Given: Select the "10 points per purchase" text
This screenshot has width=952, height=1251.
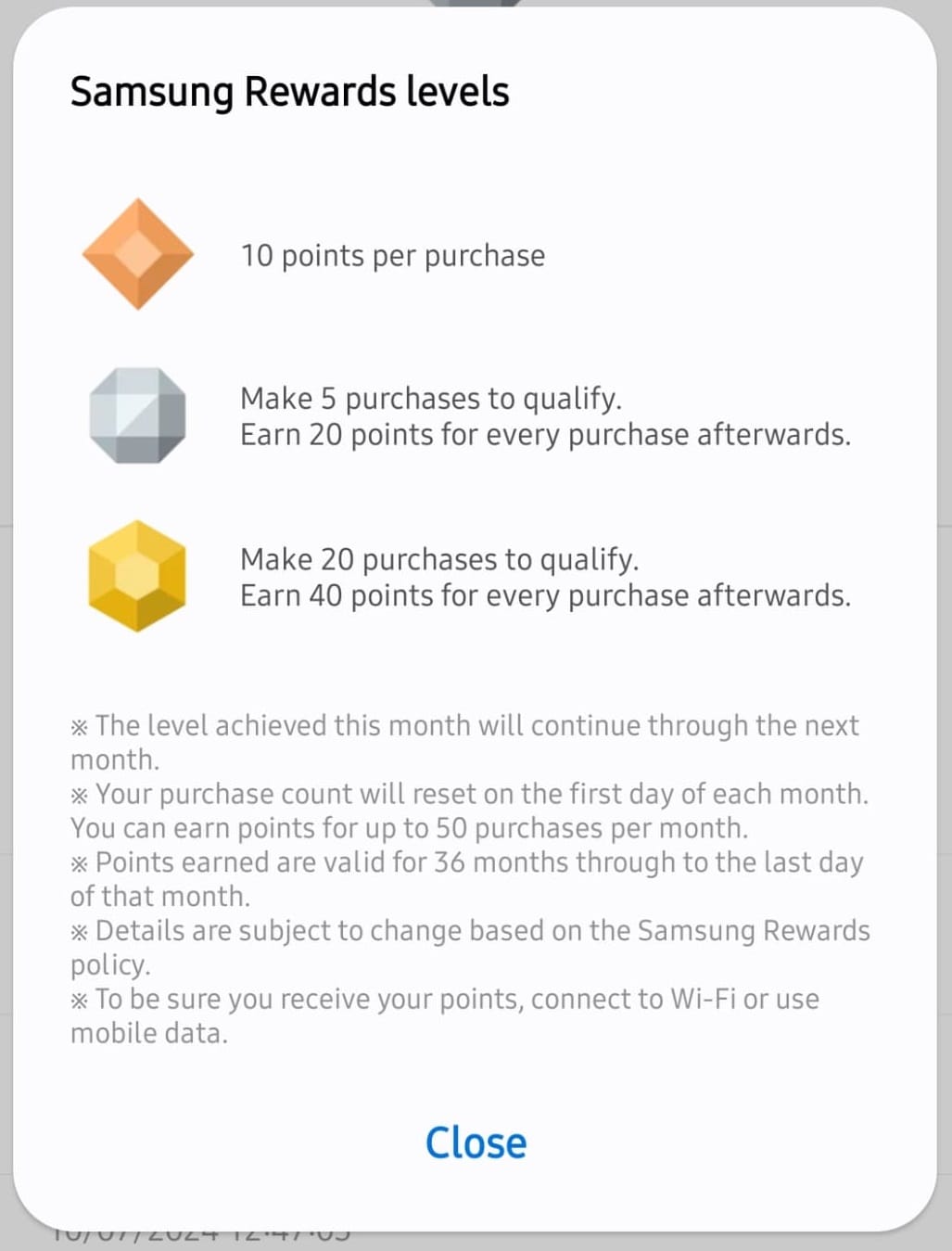Looking at the screenshot, I should tap(393, 256).
